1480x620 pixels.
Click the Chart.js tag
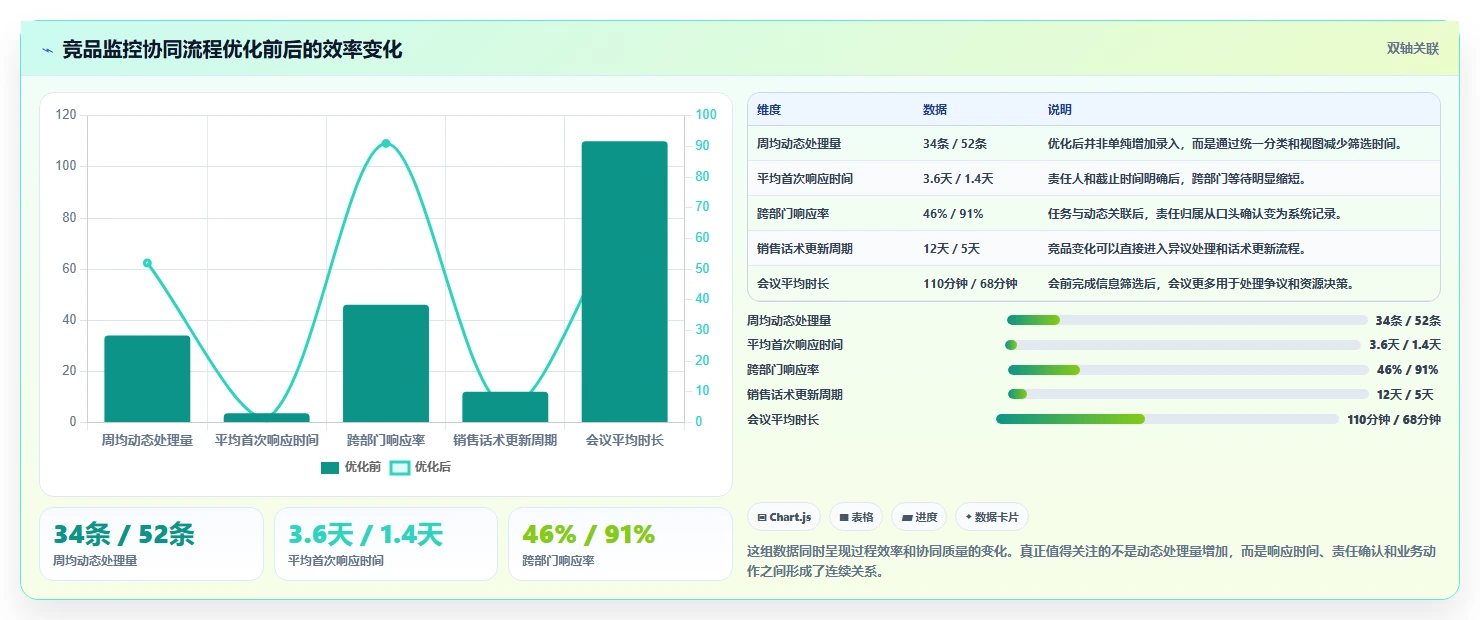click(784, 517)
